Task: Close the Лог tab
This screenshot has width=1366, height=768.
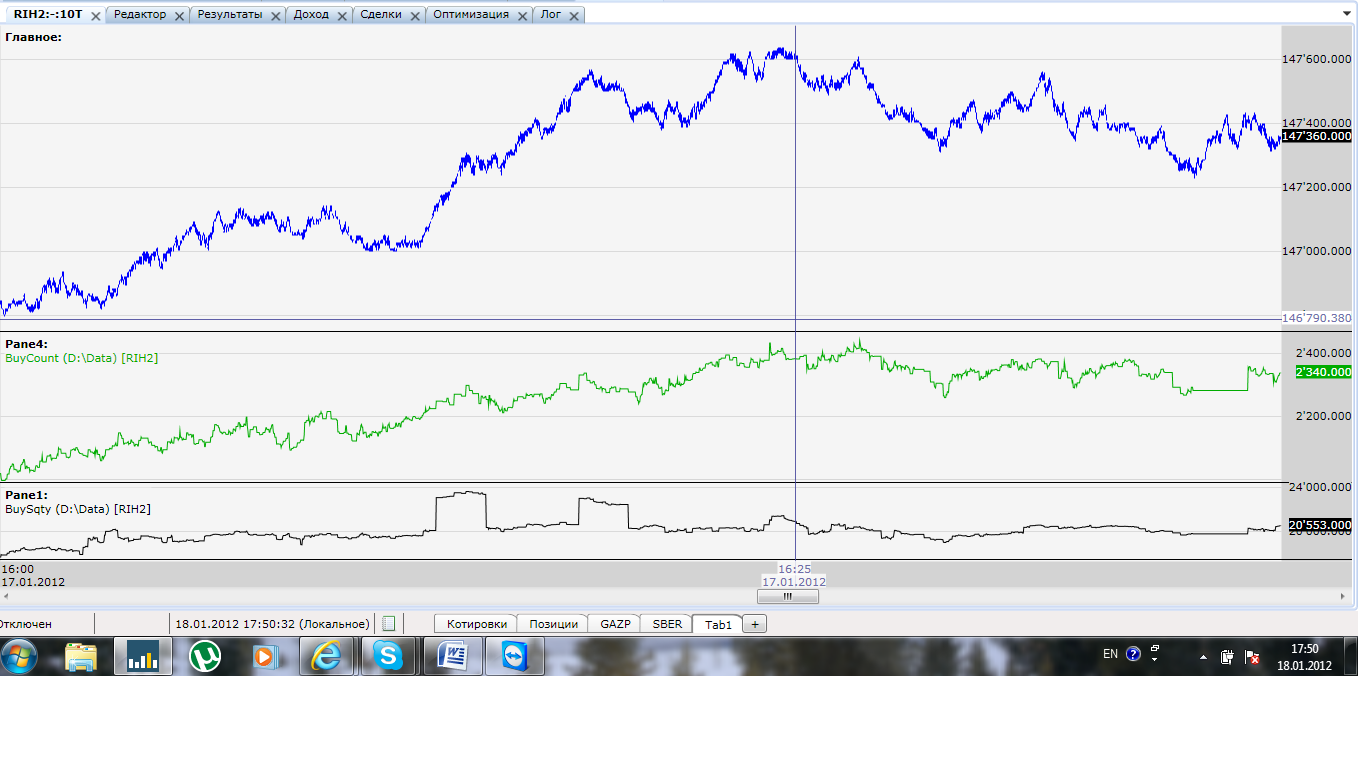Action: coord(573,16)
